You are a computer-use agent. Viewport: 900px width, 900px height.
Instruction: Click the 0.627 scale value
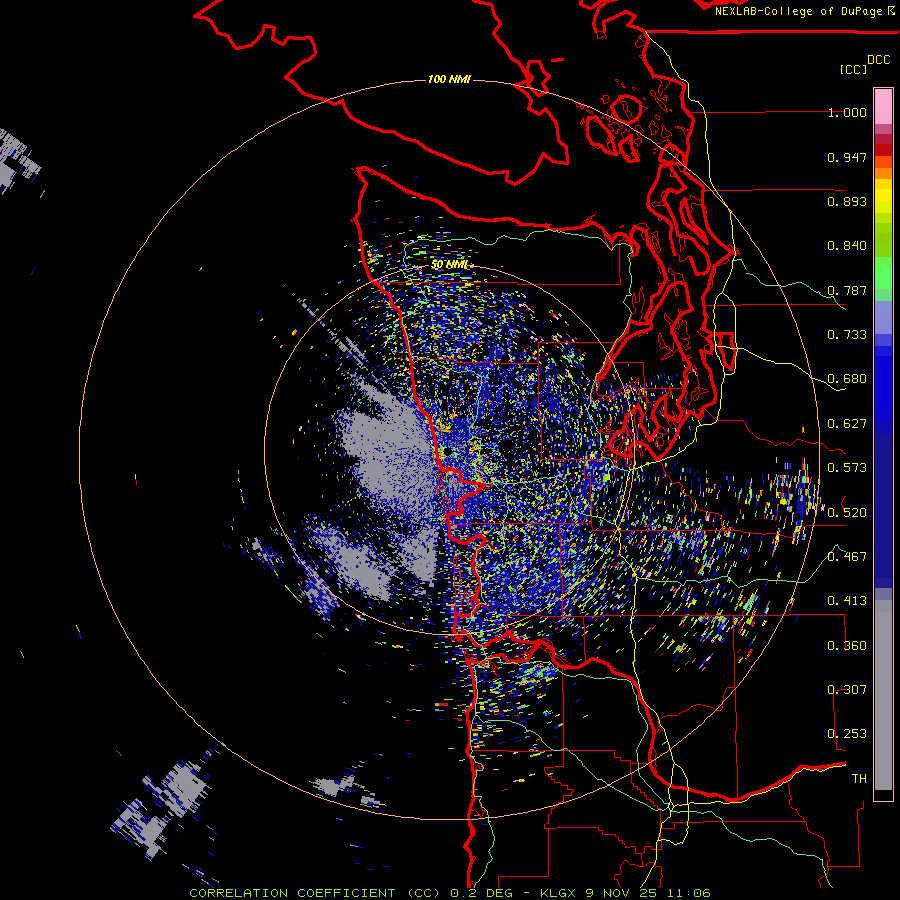click(x=847, y=424)
